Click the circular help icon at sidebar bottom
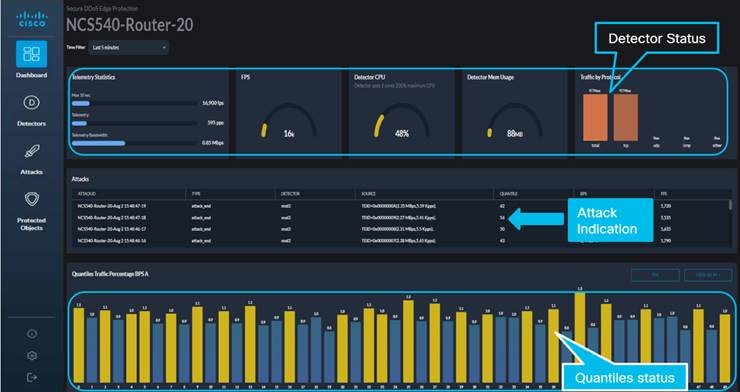The height and width of the screenshot is (392, 740). coord(32,334)
